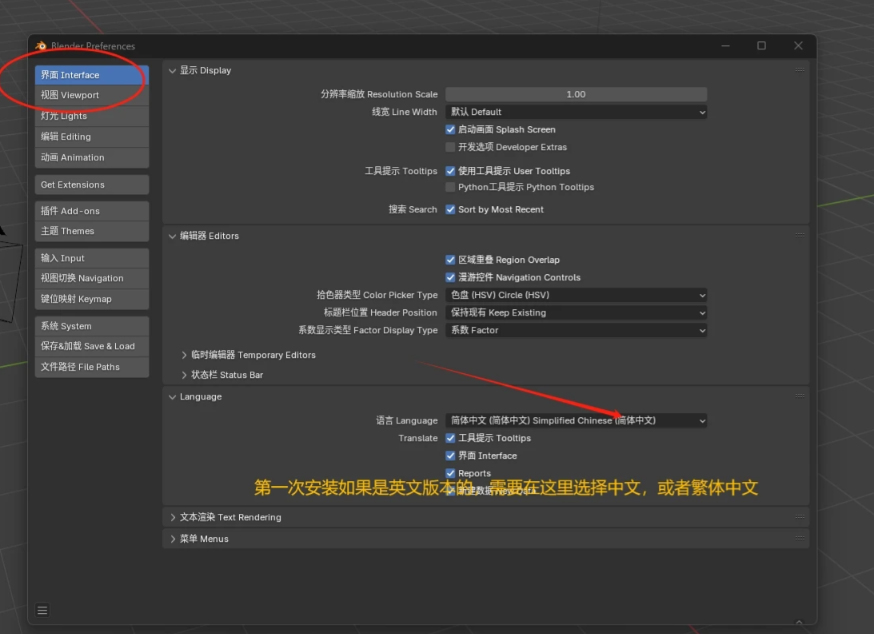
Task: Select the Interface tab in the sidebar
Action: pos(92,75)
